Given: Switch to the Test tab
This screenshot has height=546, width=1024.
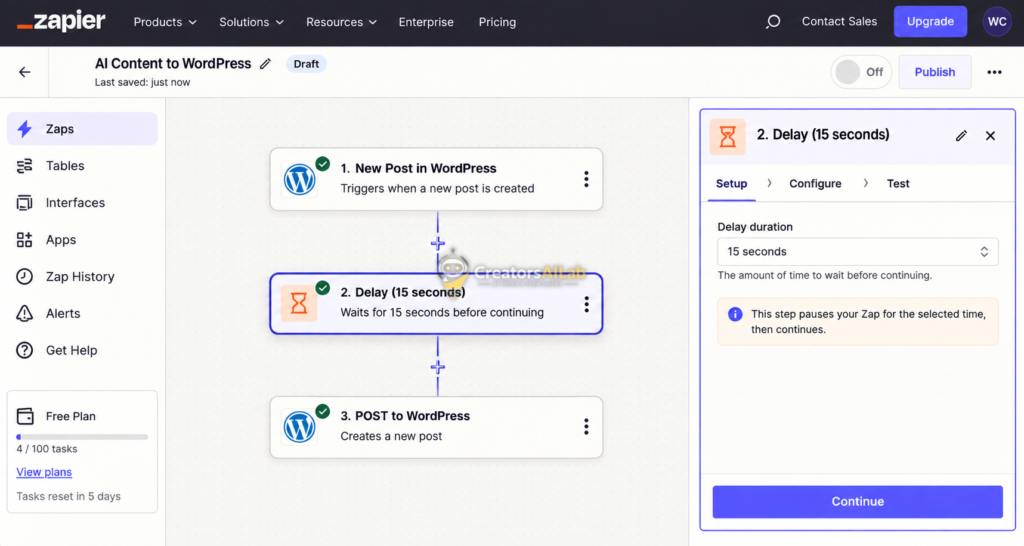Looking at the screenshot, I should [898, 184].
